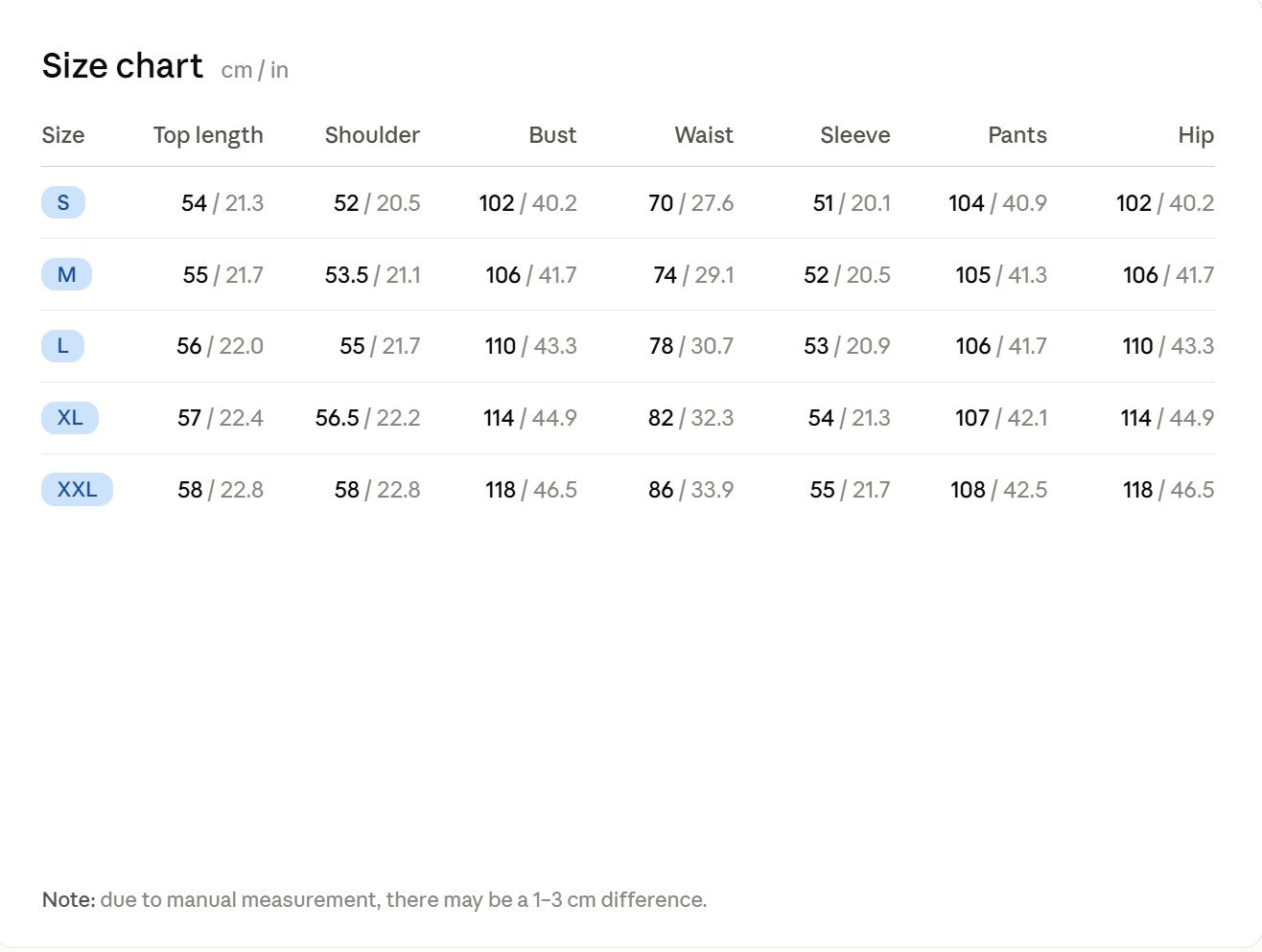Image resolution: width=1262 pixels, height=952 pixels.
Task: Click the Size chart heading
Action: (123, 66)
